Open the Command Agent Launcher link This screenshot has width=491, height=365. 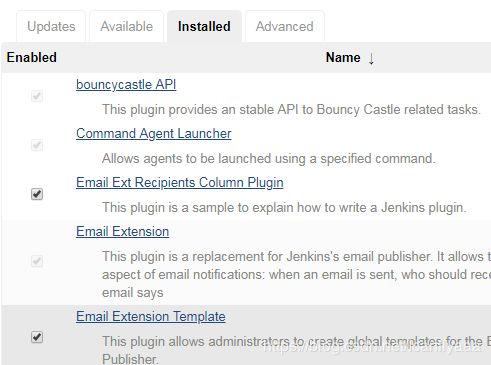click(x=153, y=134)
